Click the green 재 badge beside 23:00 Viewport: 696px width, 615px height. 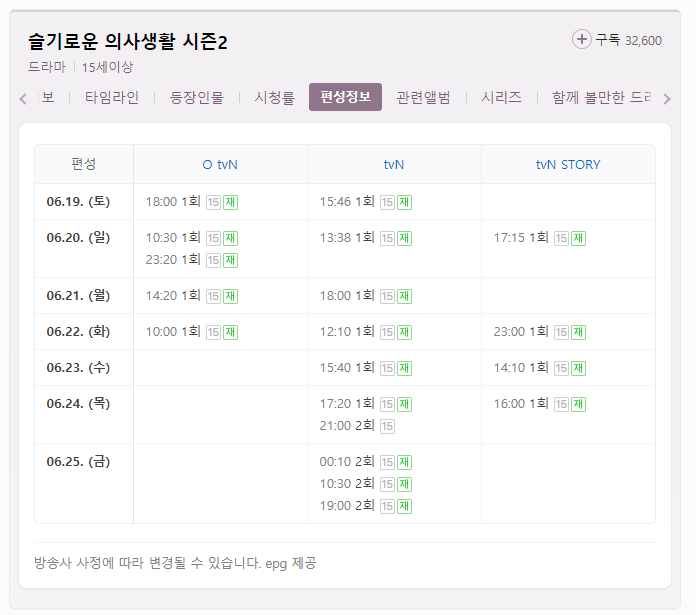pyautogui.click(x=578, y=332)
